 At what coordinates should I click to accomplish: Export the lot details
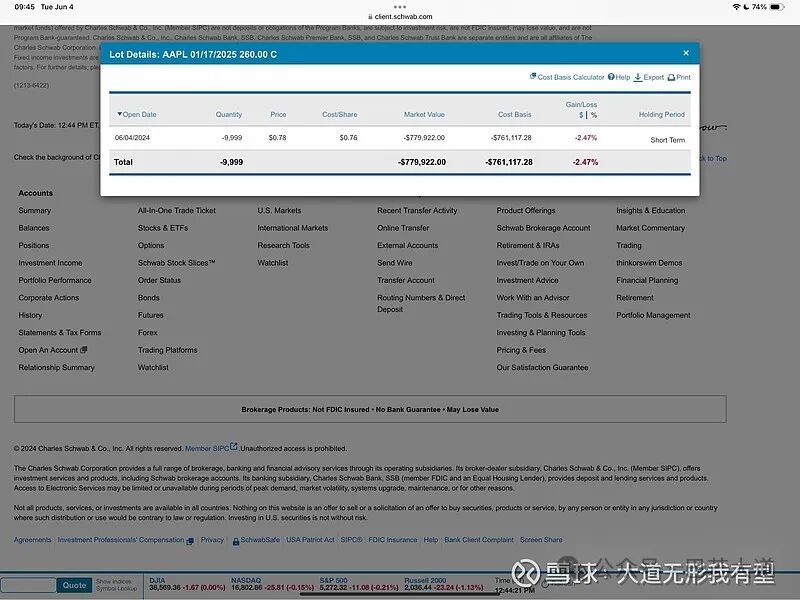pyautogui.click(x=648, y=77)
